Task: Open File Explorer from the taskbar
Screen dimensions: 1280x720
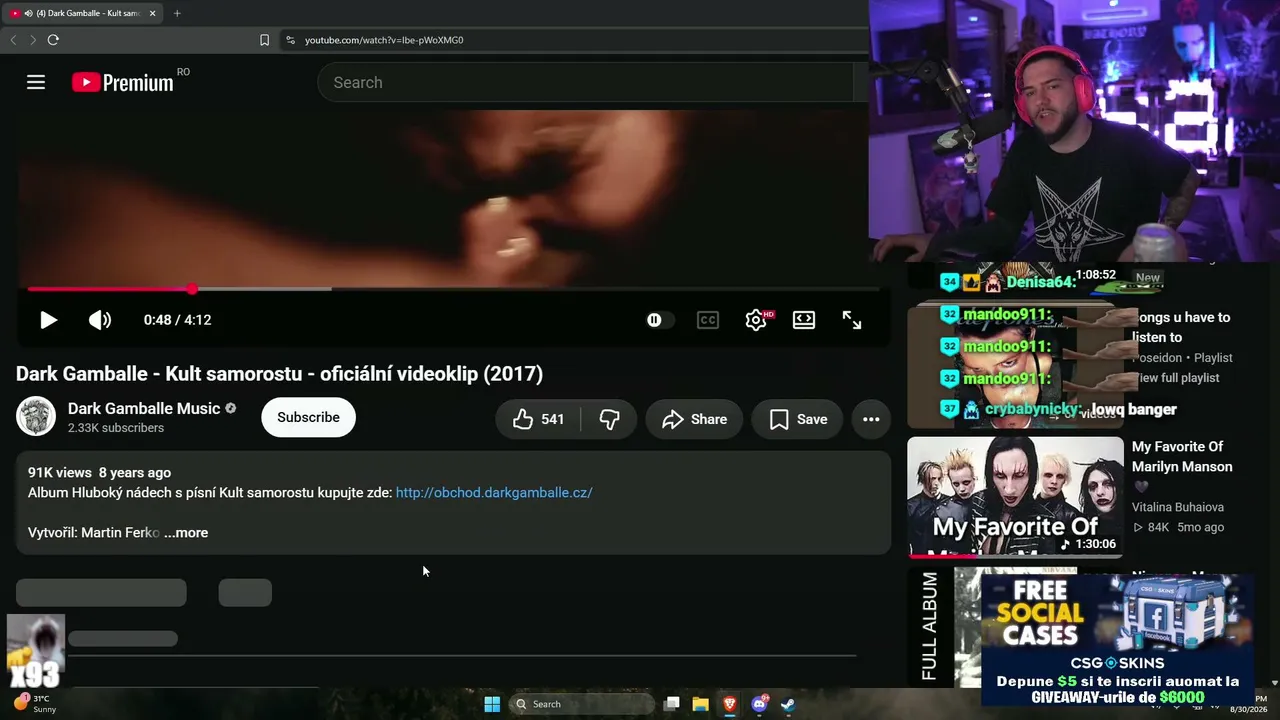Action: [701, 704]
